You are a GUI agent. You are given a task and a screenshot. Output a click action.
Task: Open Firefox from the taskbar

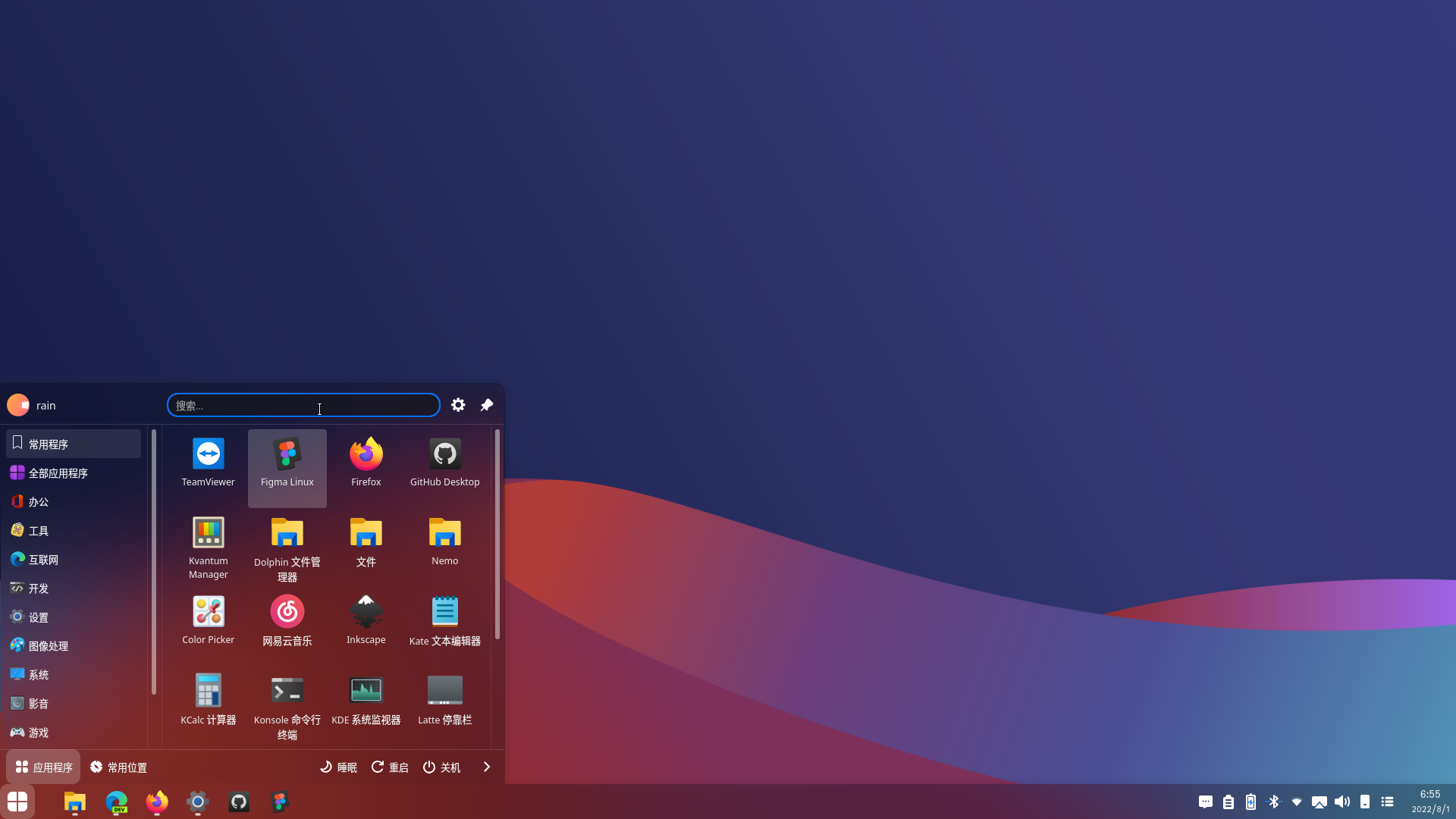[x=157, y=802]
